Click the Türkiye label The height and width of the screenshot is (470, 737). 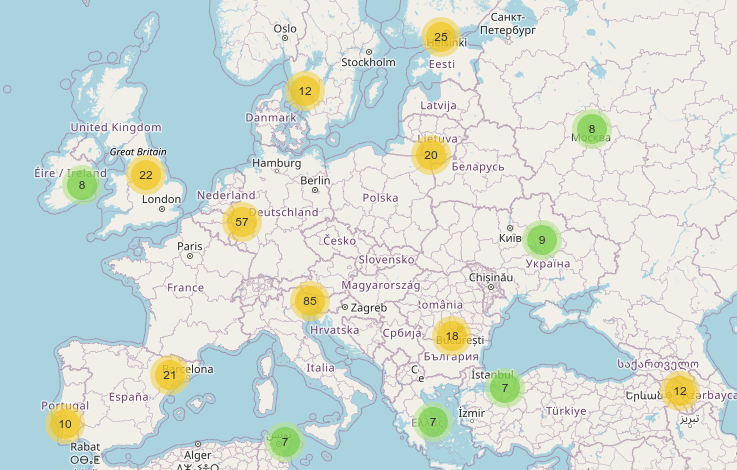566,411
